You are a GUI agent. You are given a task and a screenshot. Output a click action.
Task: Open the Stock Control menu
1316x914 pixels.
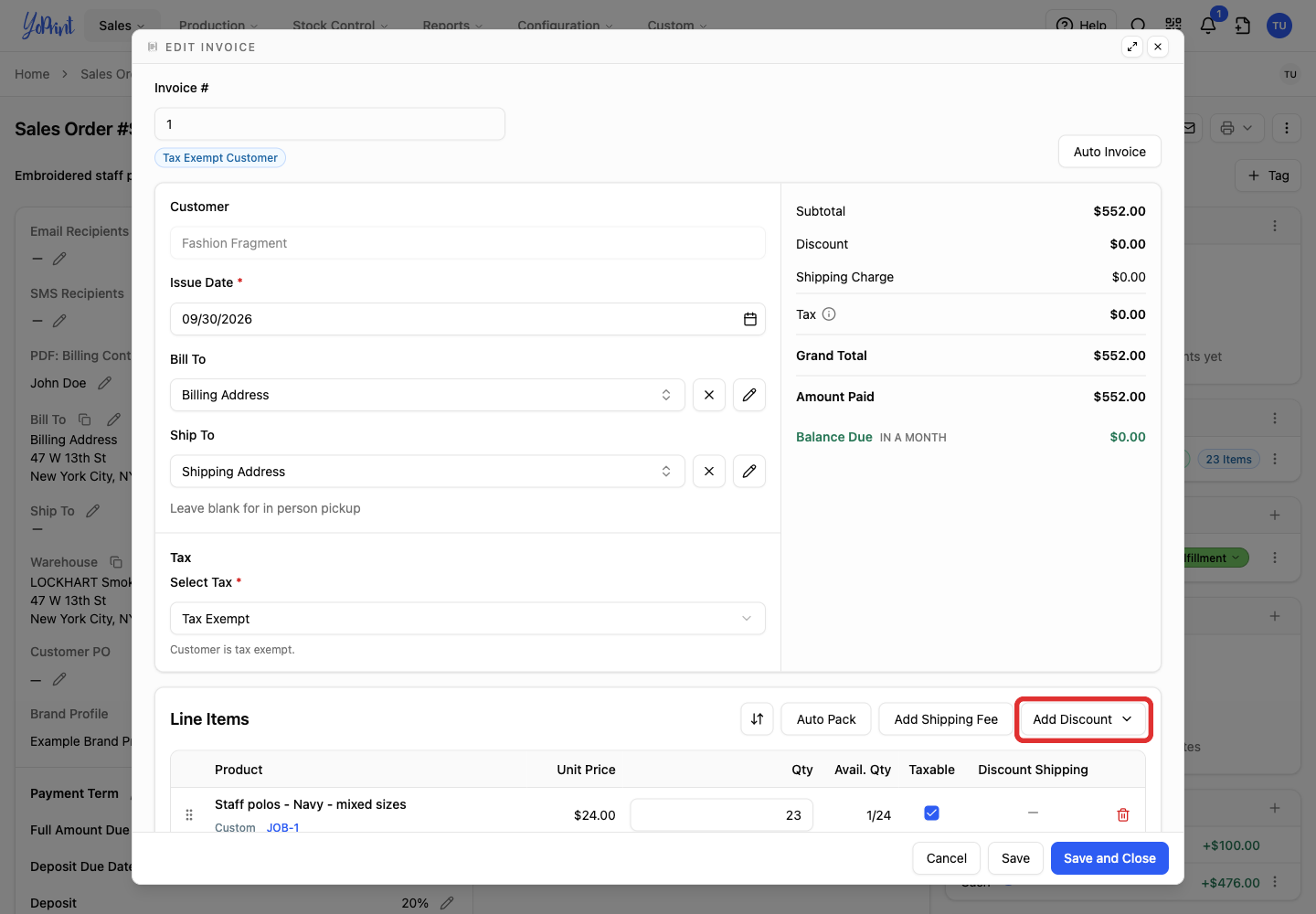pos(340,26)
